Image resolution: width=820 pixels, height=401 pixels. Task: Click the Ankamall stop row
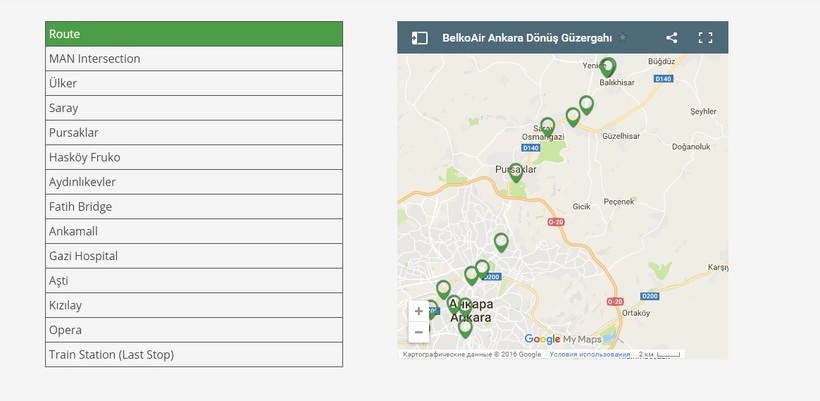(x=194, y=231)
